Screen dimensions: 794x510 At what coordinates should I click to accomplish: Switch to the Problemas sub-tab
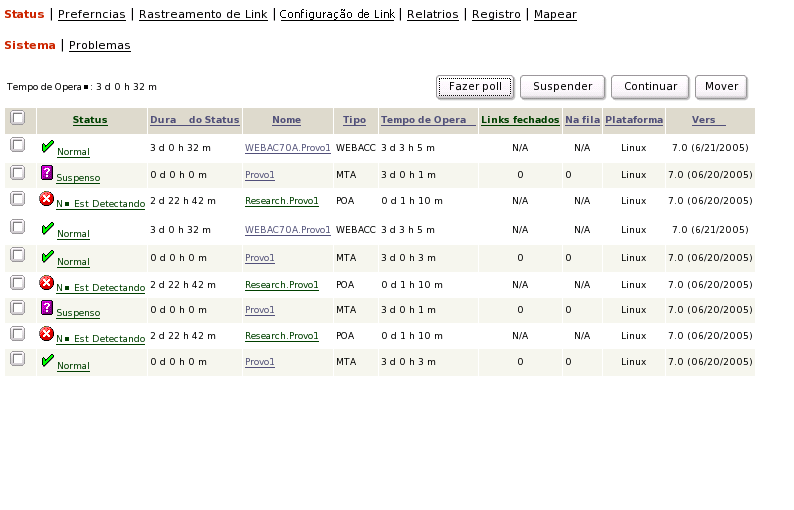click(x=100, y=45)
